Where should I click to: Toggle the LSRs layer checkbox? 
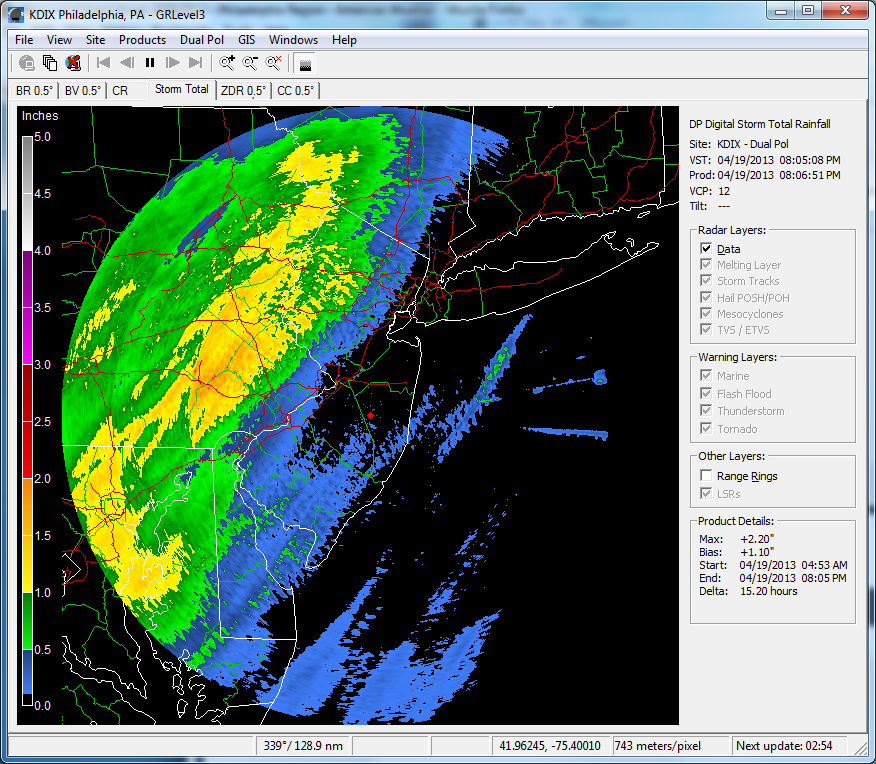click(706, 493)
